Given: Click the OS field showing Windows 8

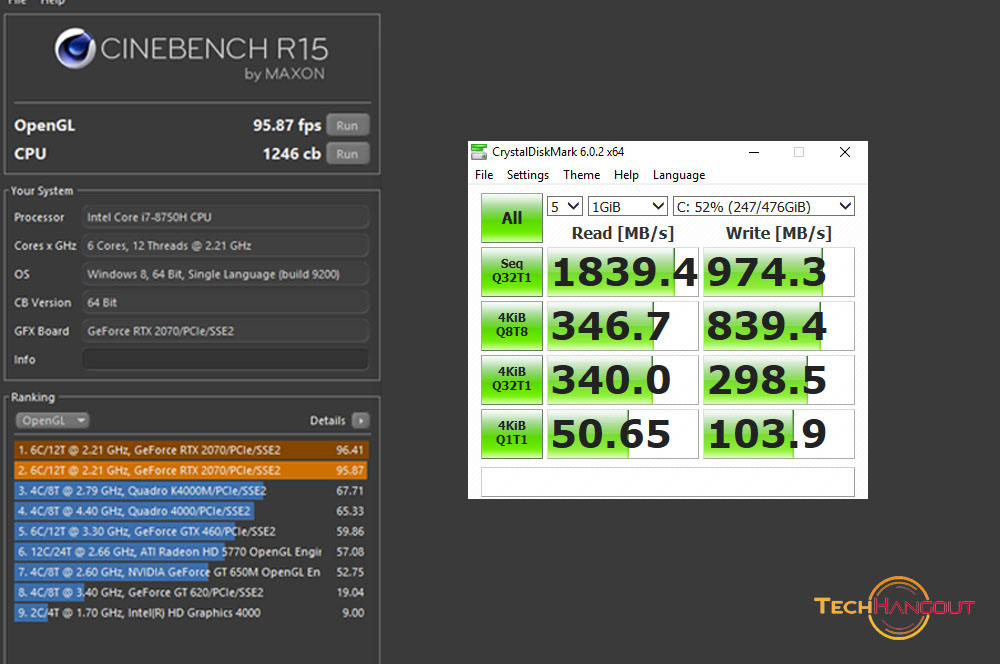Looking at the screenshot, I should tap(225, 274).
